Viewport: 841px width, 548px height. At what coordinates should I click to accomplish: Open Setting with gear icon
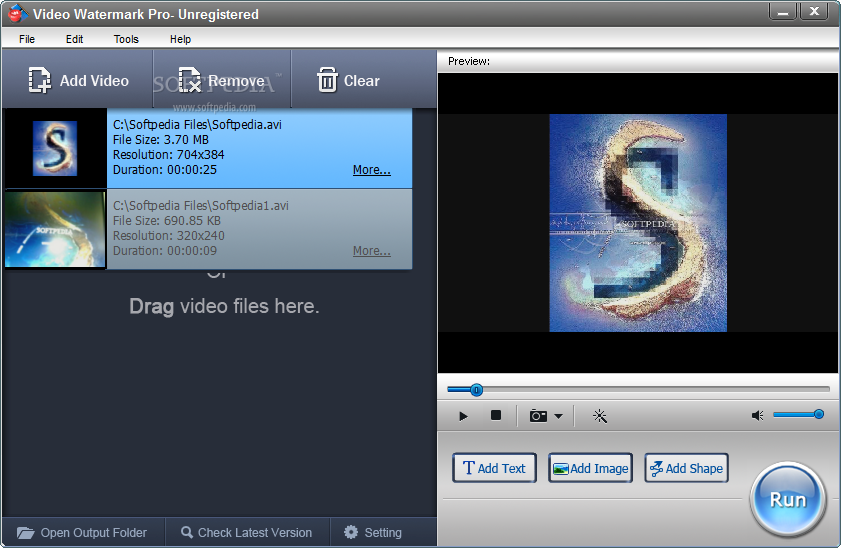(x=373, y=532)
